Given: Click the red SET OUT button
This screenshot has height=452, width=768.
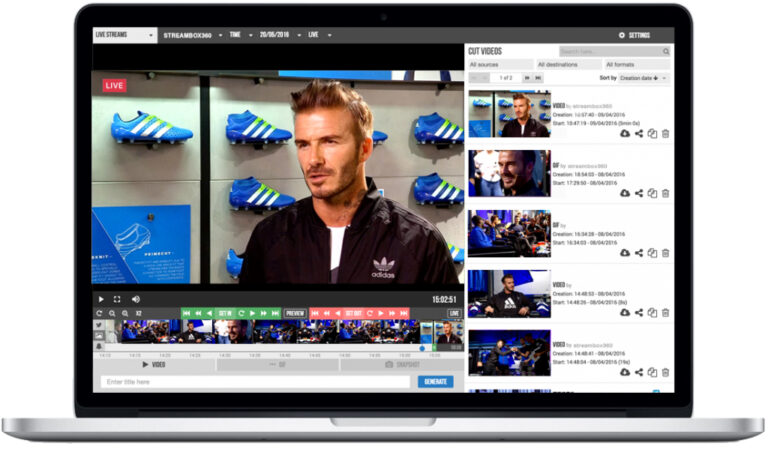Looking at the screenshot, I should tap(354, 313).
